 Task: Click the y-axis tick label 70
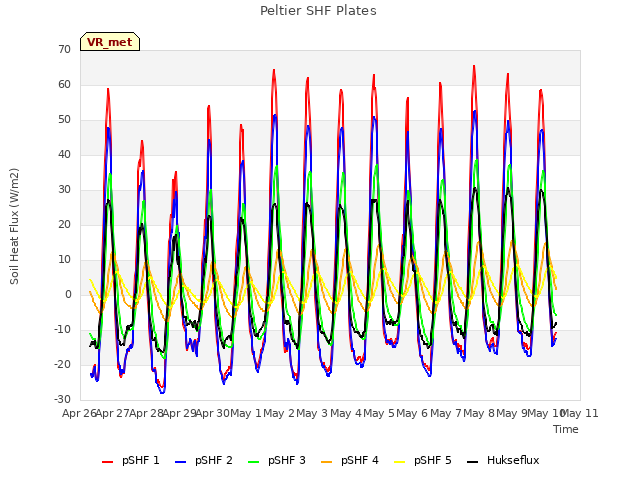pos(64,49)
